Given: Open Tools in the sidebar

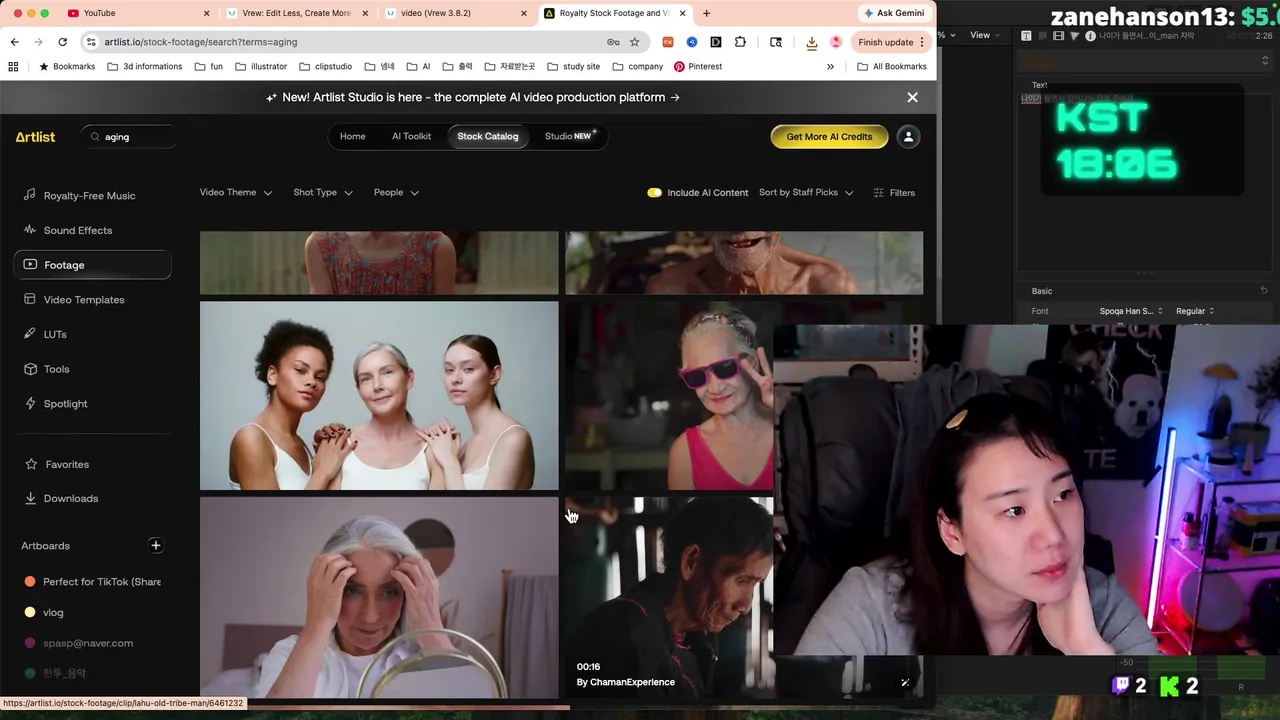Looking at the screenshot, I should 56,369.
